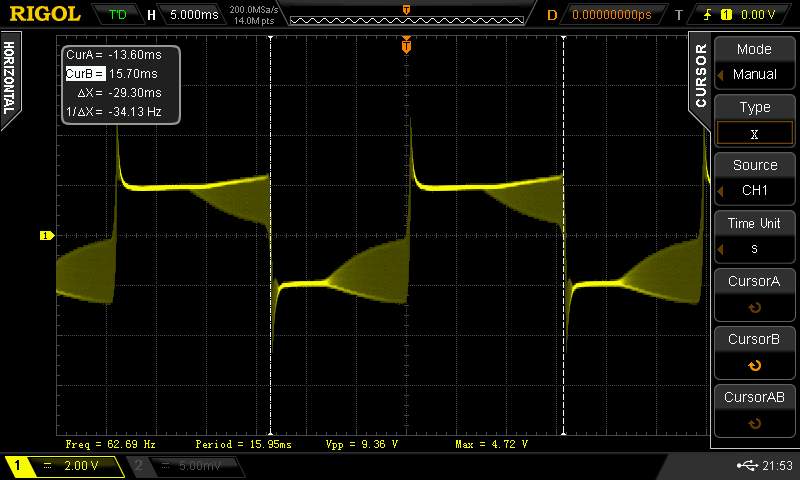
Task: Click the CursorAB rotary knob icon
Action: pyautogui.click(x=754, y=424)
